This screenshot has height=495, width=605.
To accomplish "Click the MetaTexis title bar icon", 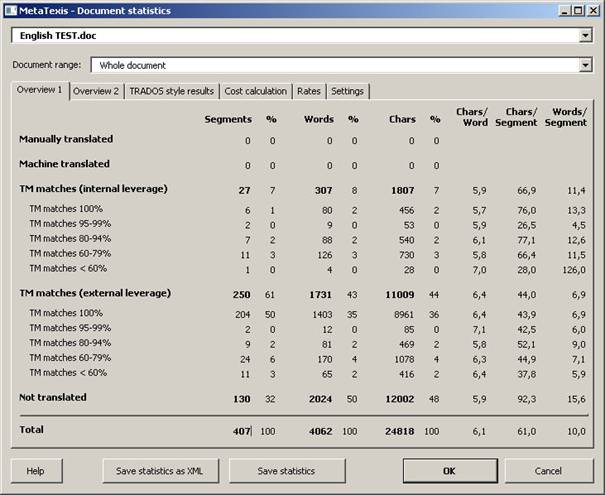I will click(x=11, y=10).
